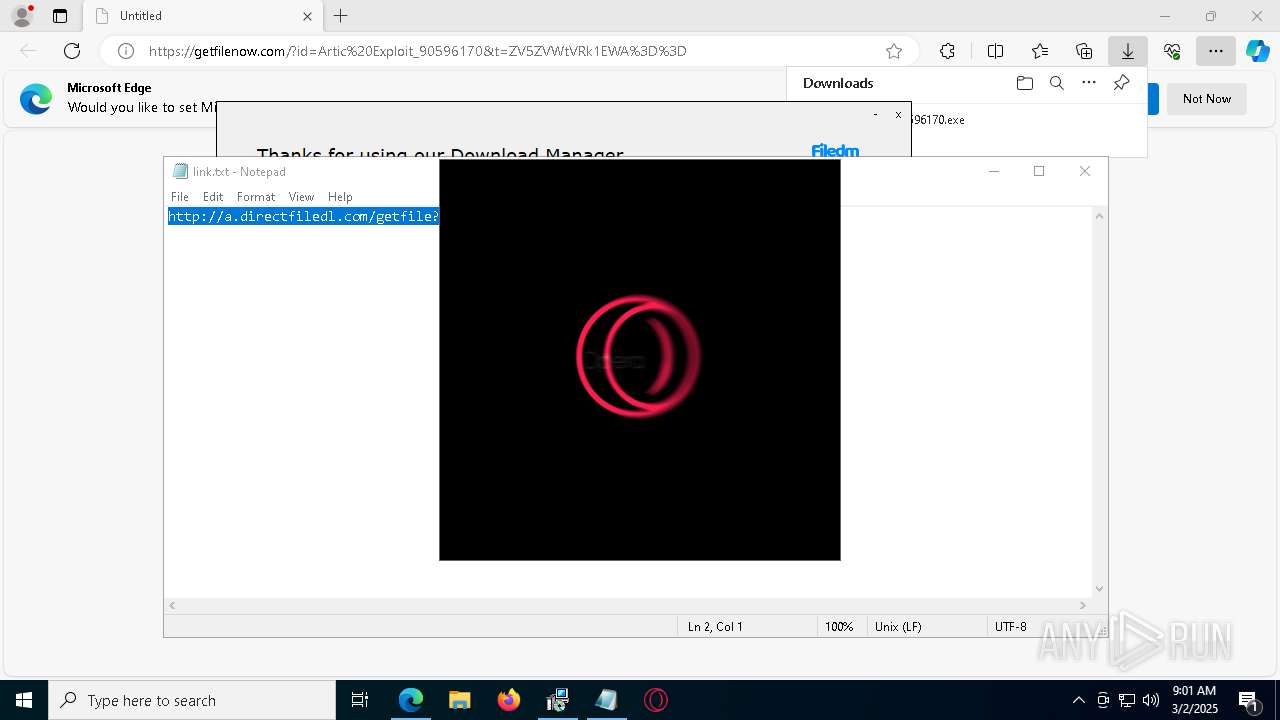Open Edge extensions icon
1280x720 pixels.
(x=947, y=51)
